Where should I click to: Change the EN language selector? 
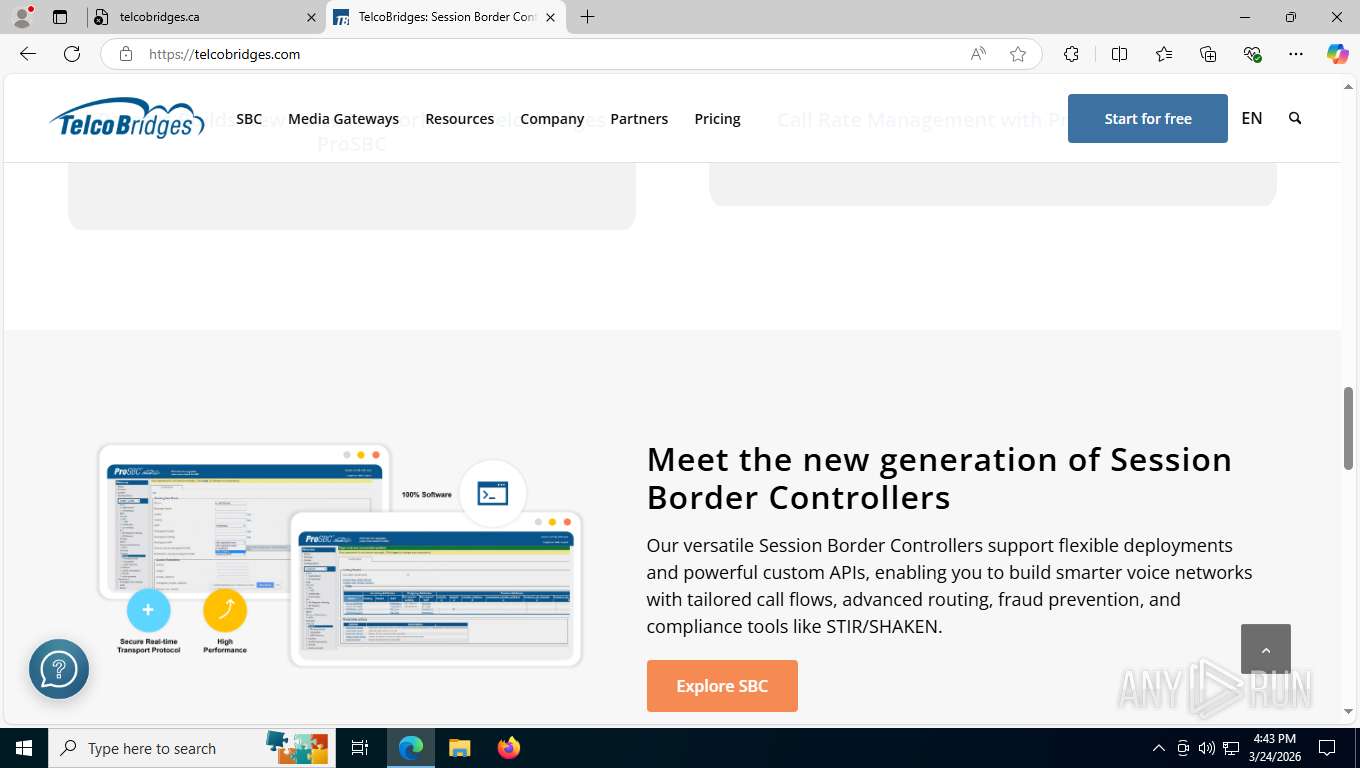coord(1252,118)
